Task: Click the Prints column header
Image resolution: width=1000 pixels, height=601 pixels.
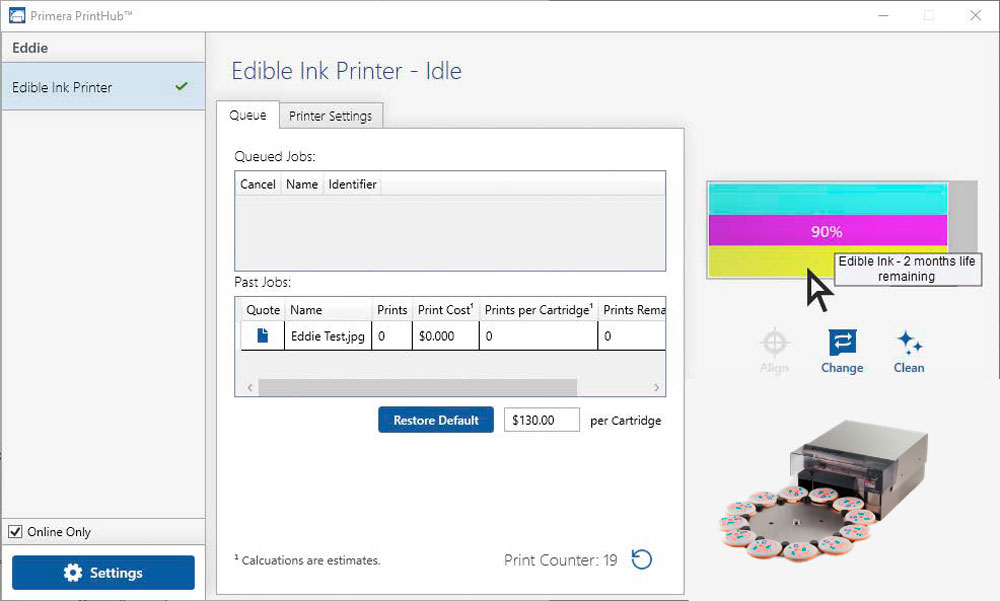Action: (392, 309)
